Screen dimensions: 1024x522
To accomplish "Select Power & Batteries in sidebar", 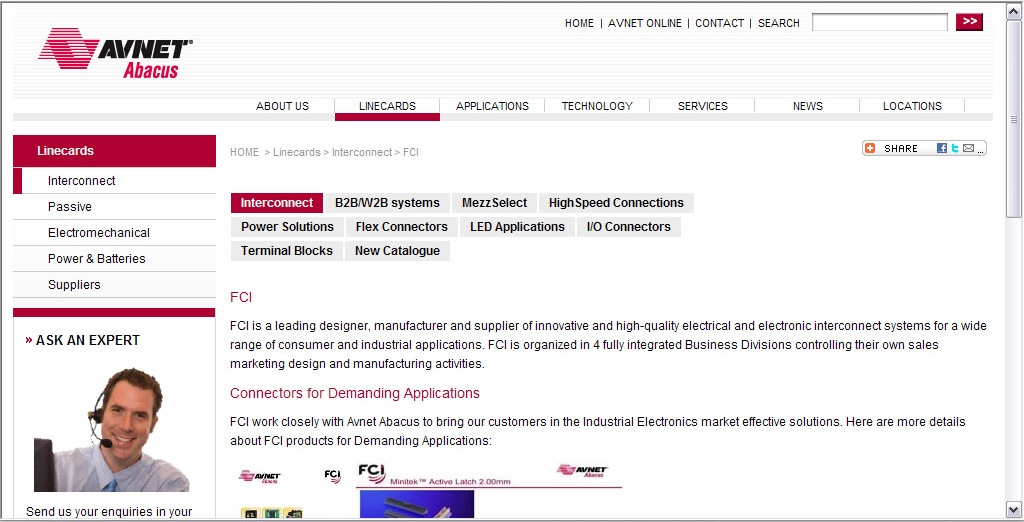I will 114,259.
